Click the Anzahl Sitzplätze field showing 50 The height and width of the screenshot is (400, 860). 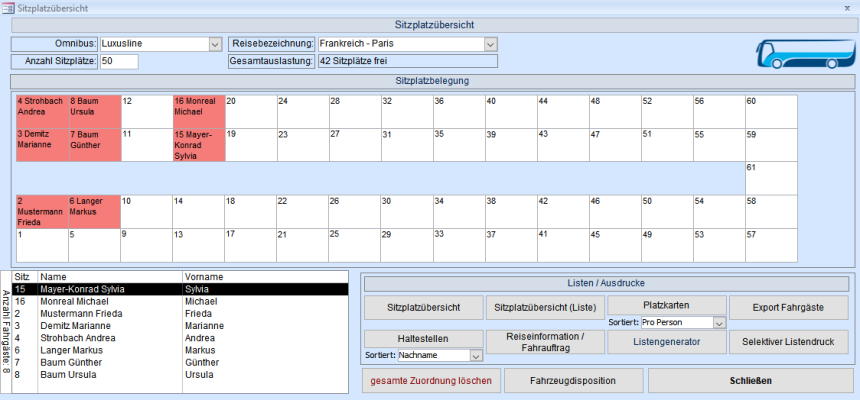(x=119, y=61)
